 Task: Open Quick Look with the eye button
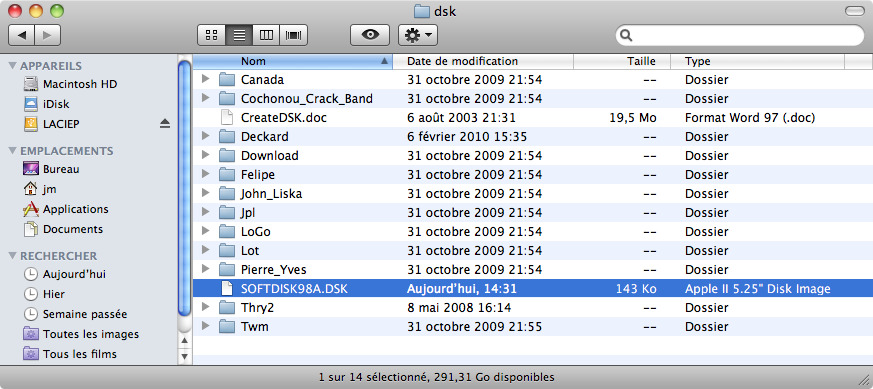(370, 35)
